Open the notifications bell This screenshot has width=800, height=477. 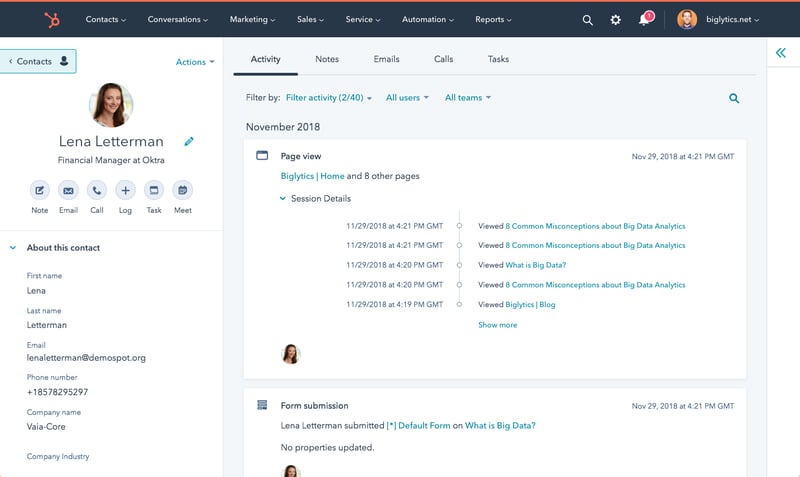coord(645,19)
